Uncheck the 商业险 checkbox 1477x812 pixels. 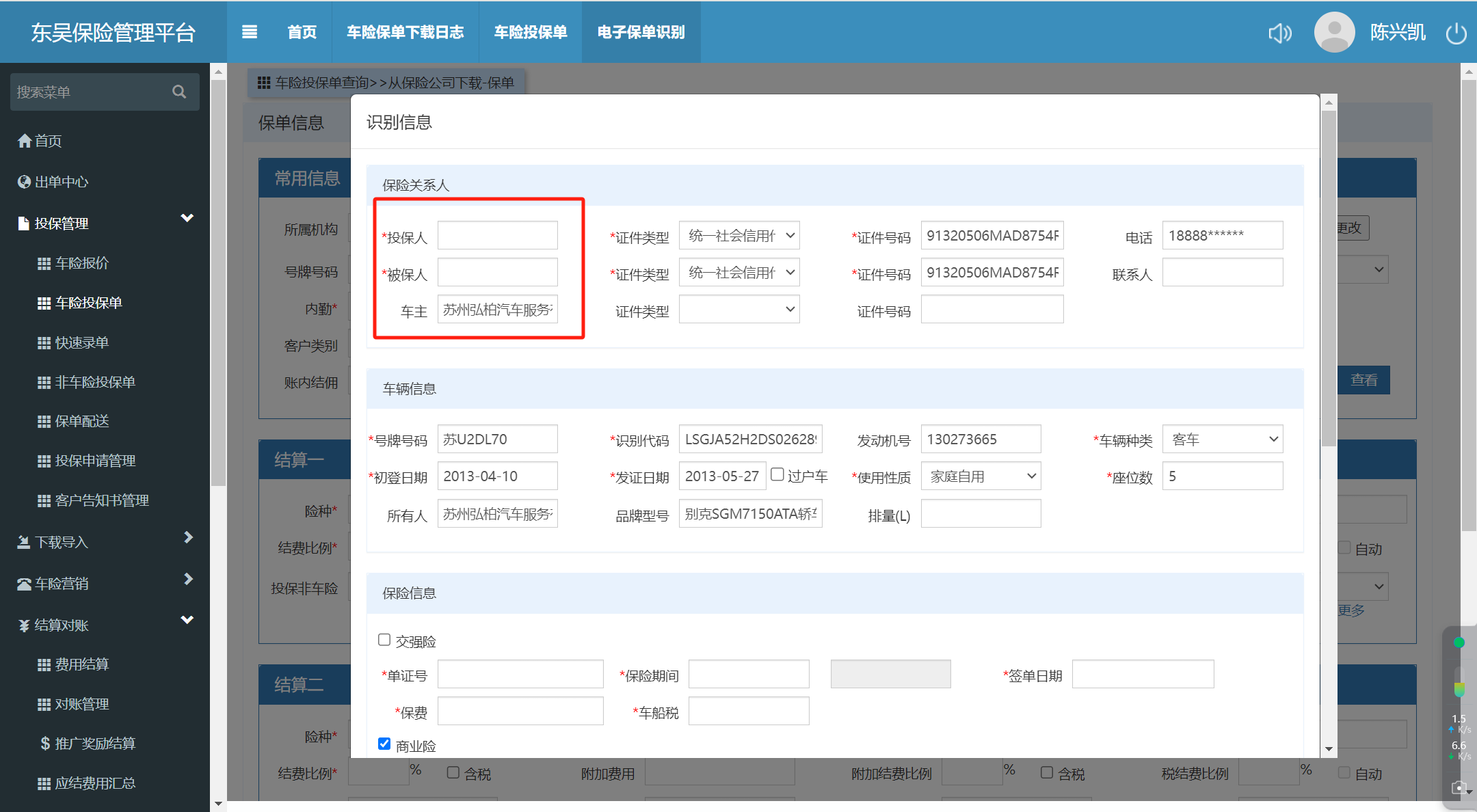point(384,744)
